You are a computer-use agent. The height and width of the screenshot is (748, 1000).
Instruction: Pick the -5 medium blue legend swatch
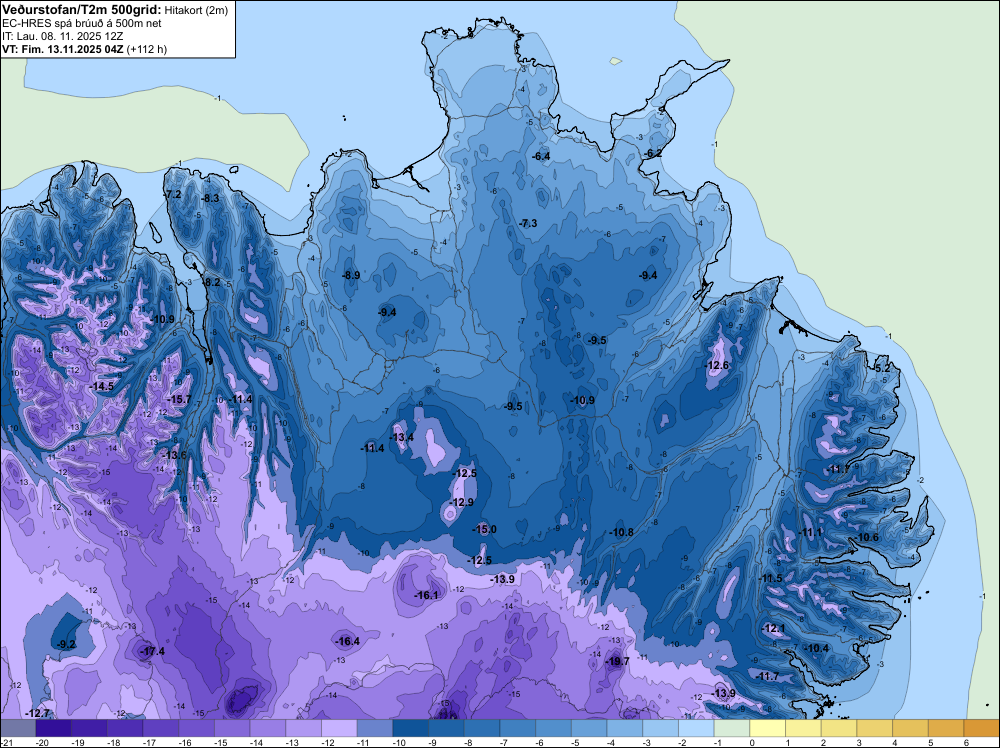coord(589,728)
